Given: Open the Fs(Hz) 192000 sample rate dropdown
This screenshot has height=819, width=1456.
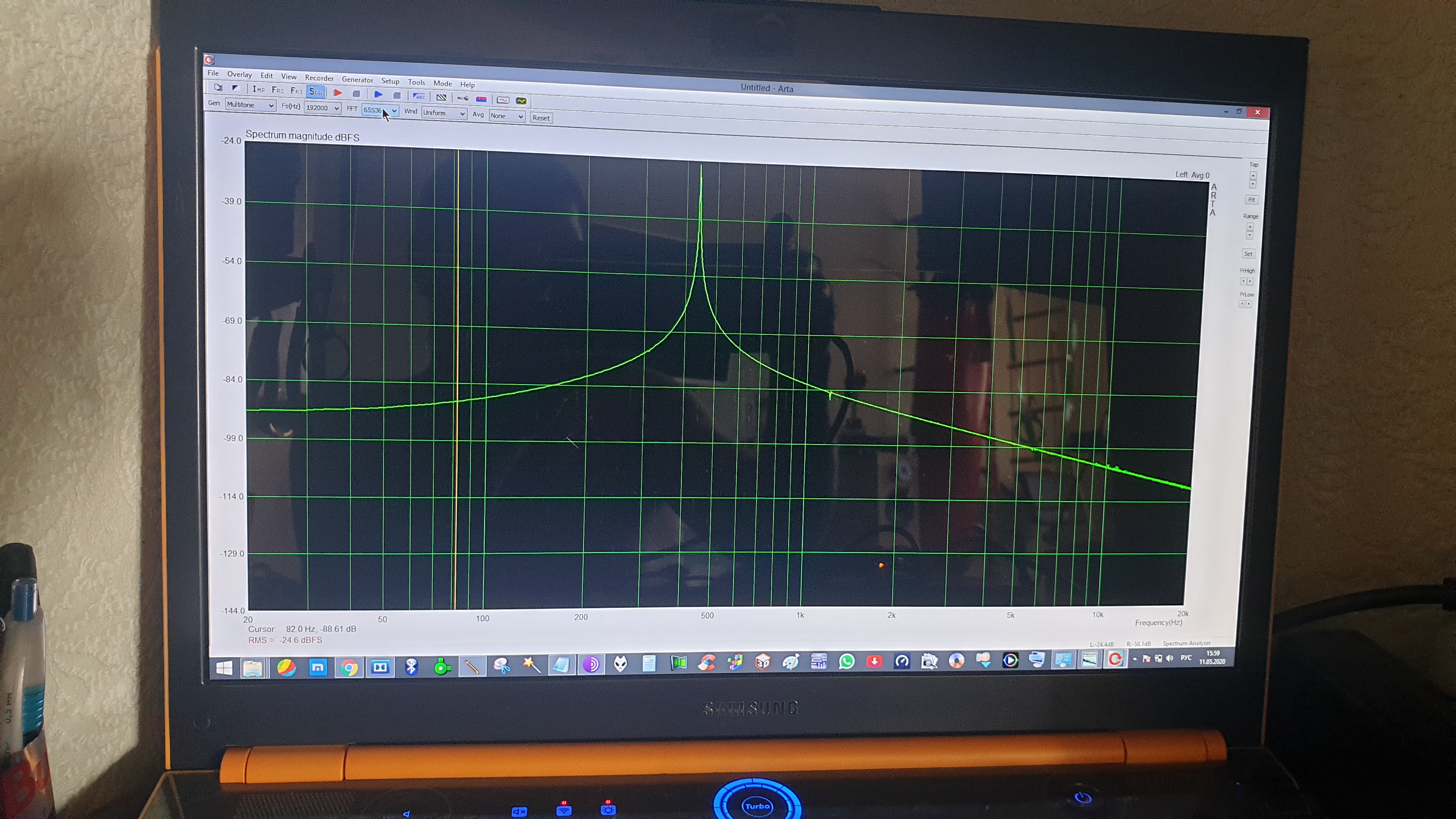Looking at the screenshot, I should tap(322, 108).
